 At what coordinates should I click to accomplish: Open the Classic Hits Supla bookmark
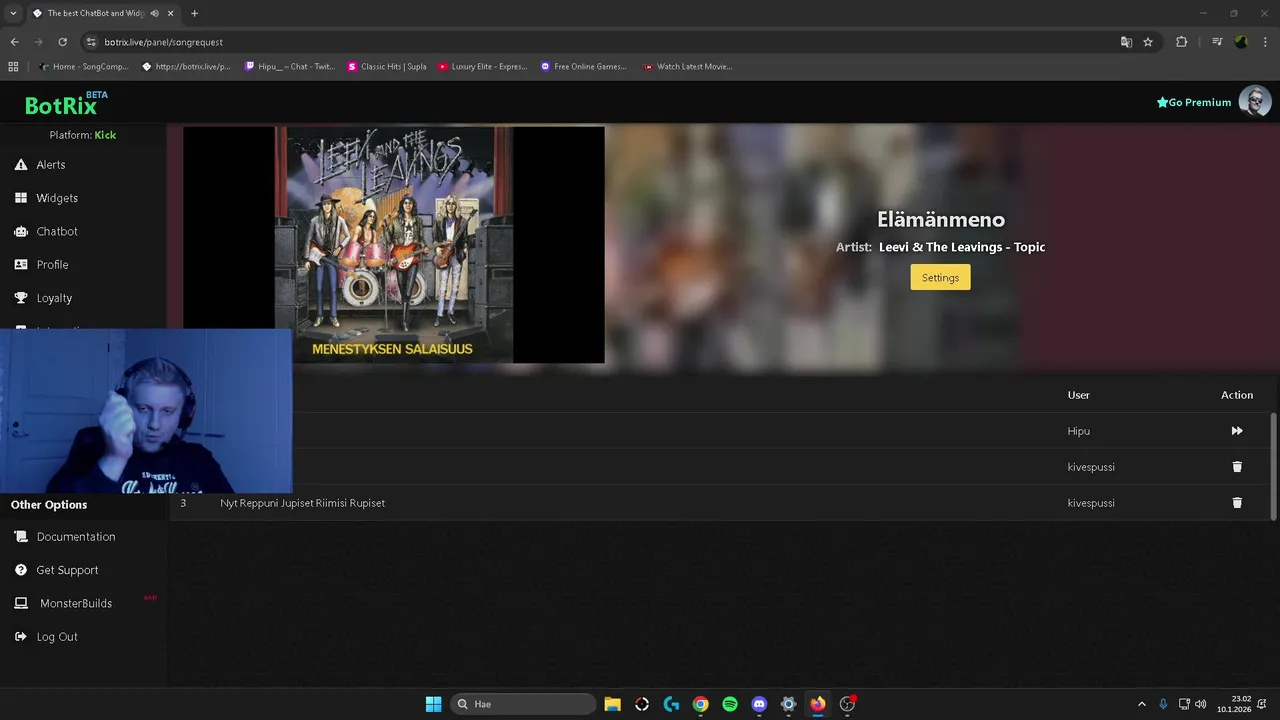[x=387, y=67]
